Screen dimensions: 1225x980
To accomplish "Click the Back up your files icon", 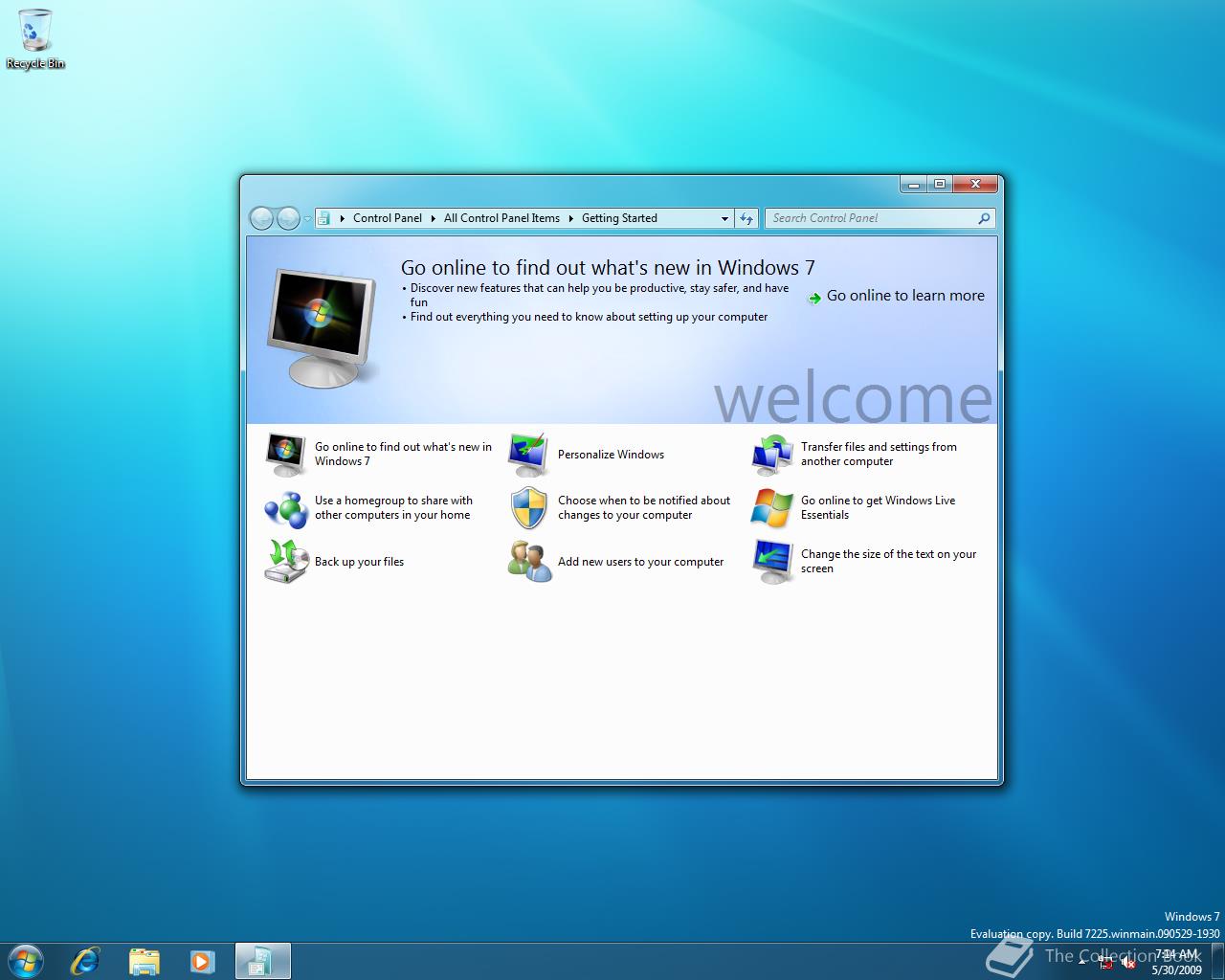I will (x=285, y=561).
